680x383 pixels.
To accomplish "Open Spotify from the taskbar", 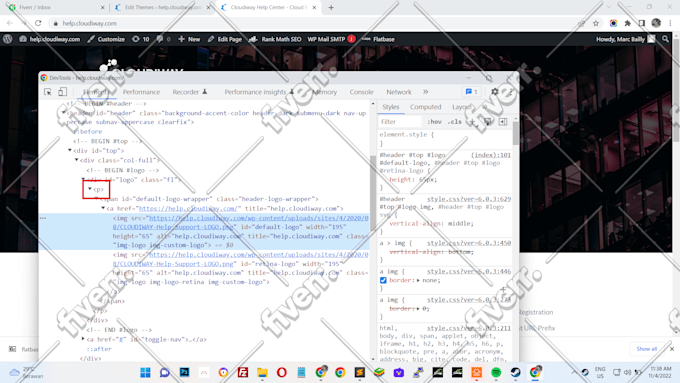I will point(496,372).
